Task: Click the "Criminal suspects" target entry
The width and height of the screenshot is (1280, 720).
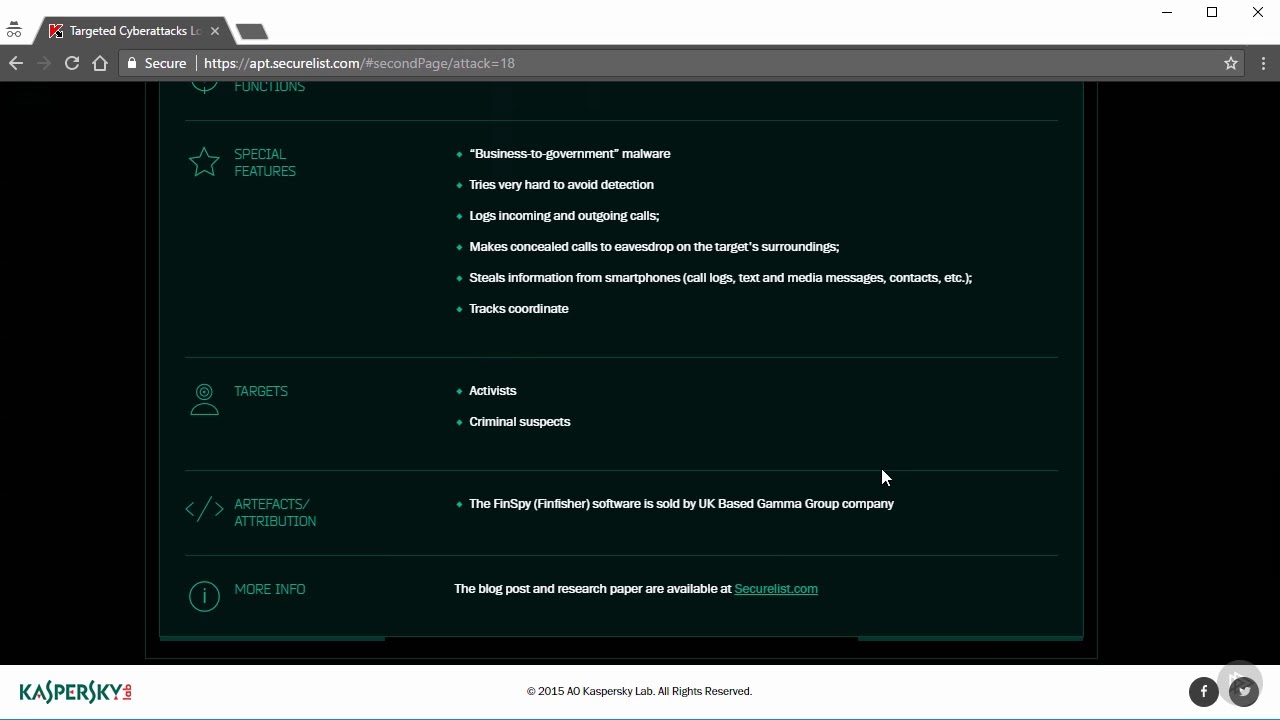Action: (520, 422)
